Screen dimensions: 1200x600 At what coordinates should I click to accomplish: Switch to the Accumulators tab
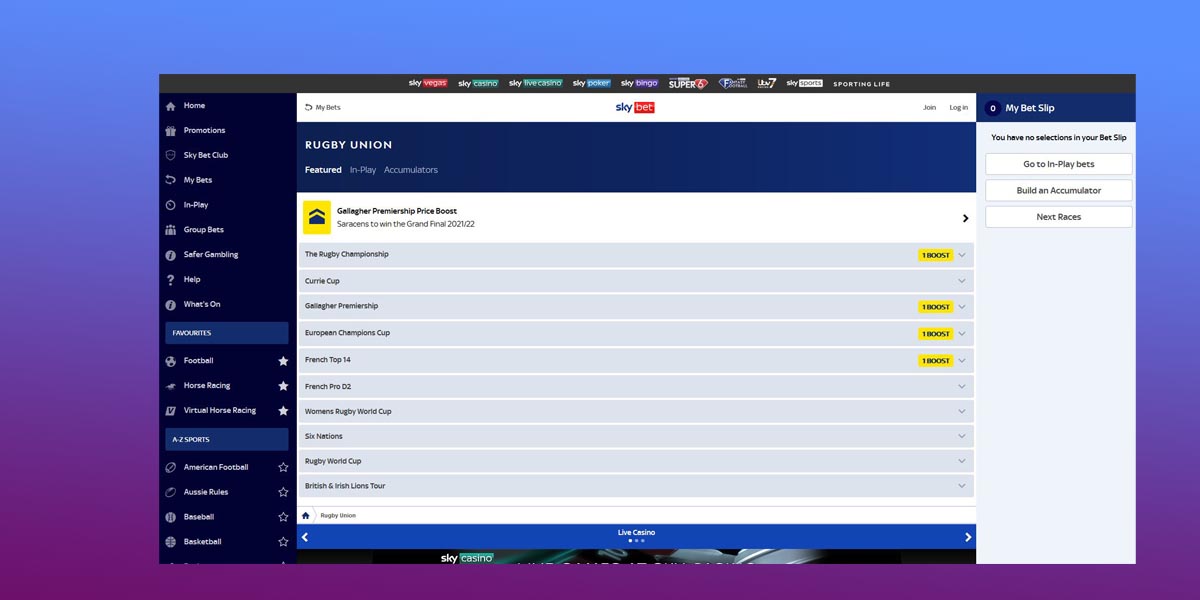[x=411, y=170]
